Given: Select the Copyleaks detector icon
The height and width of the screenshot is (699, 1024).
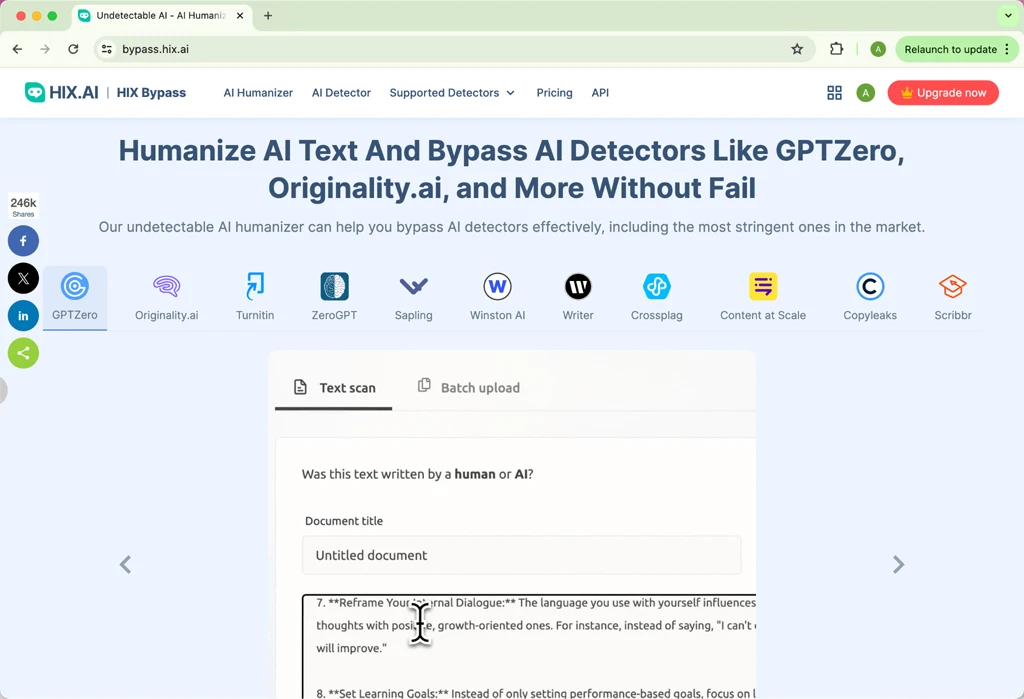Looking at the screenshot, I should [869, 287].
